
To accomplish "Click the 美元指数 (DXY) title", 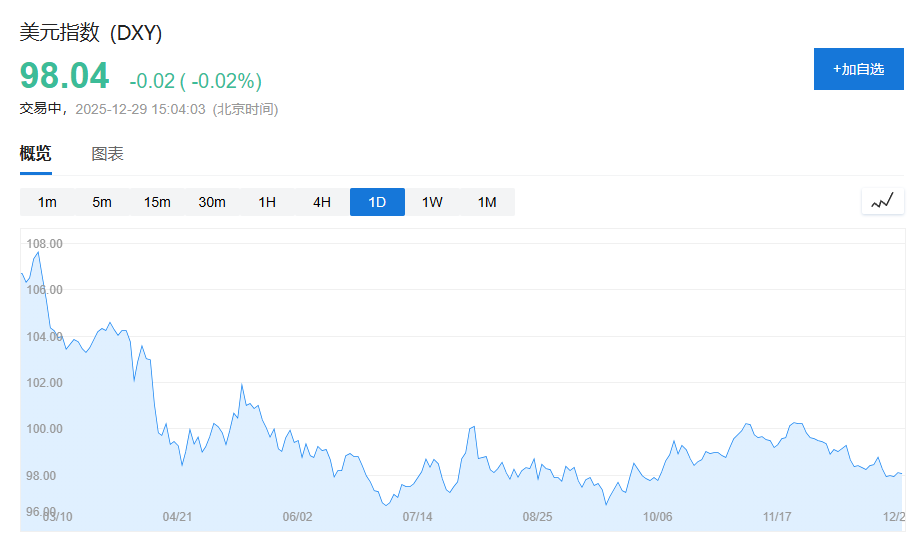I will click(x=91, y=33).
